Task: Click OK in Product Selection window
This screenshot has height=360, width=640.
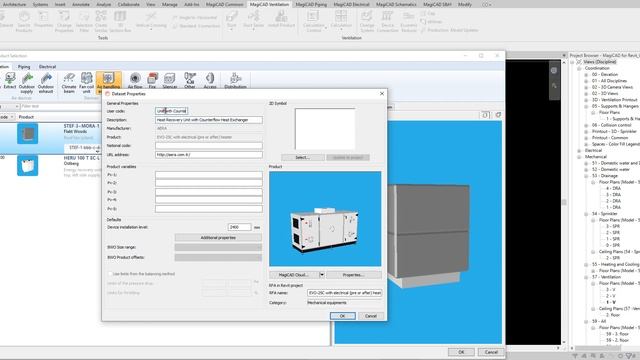Action: pos(461,352)
